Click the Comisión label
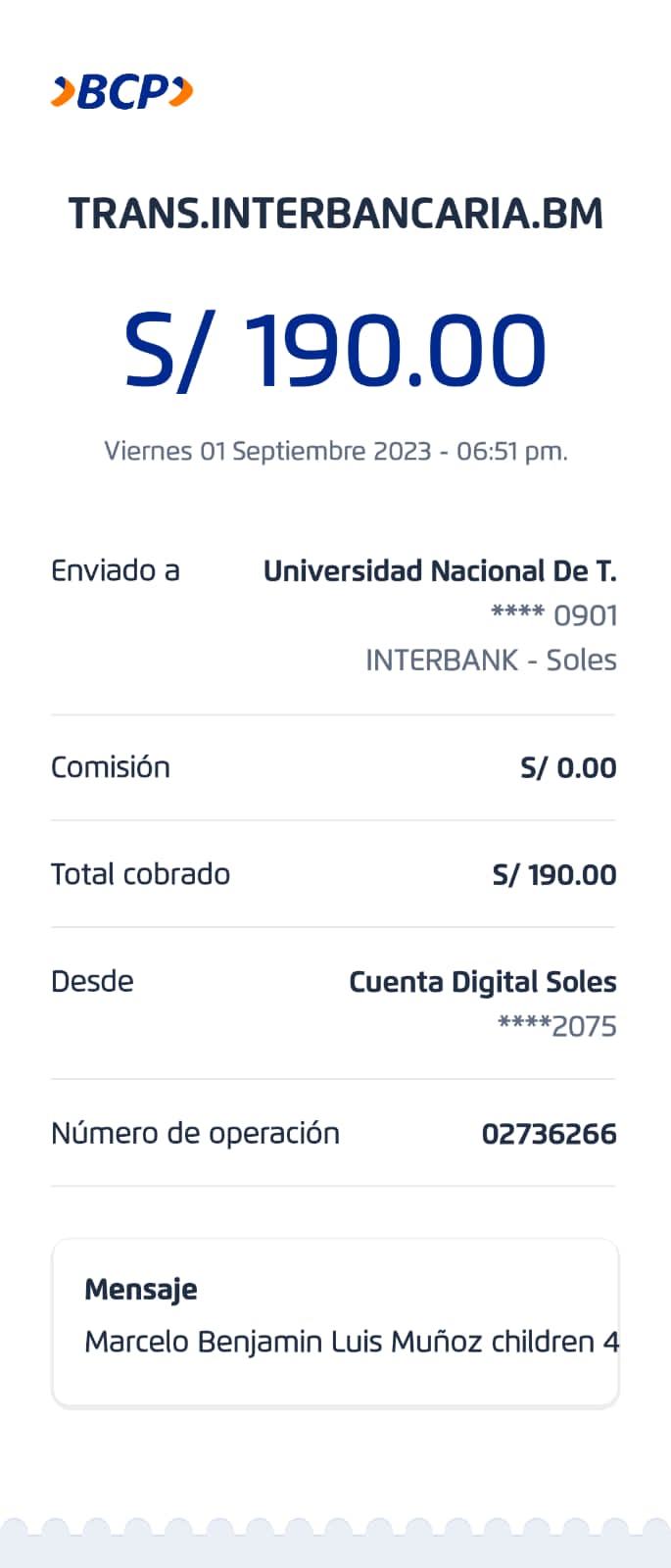This screenshot has height=1568, width=671. (x=110, y=767)
